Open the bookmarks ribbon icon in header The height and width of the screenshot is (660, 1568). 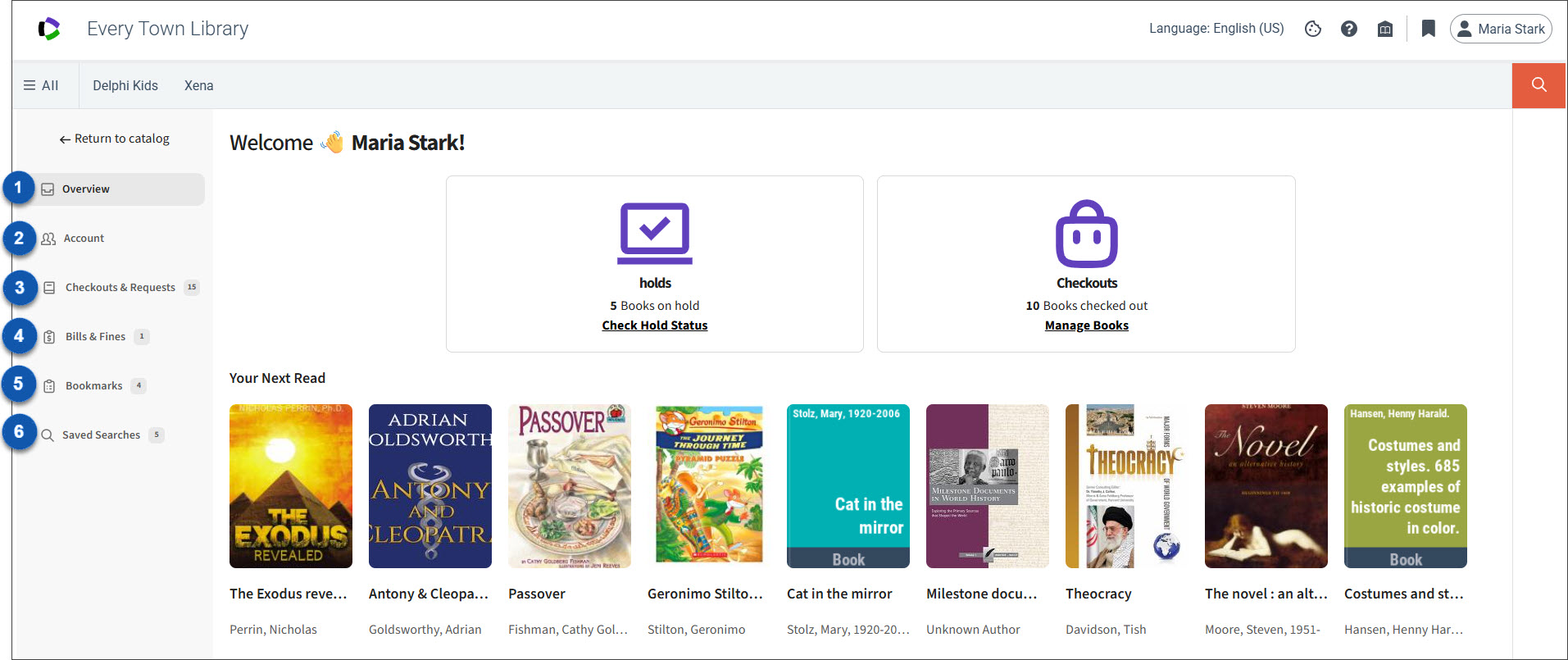tap(1429, 29)
